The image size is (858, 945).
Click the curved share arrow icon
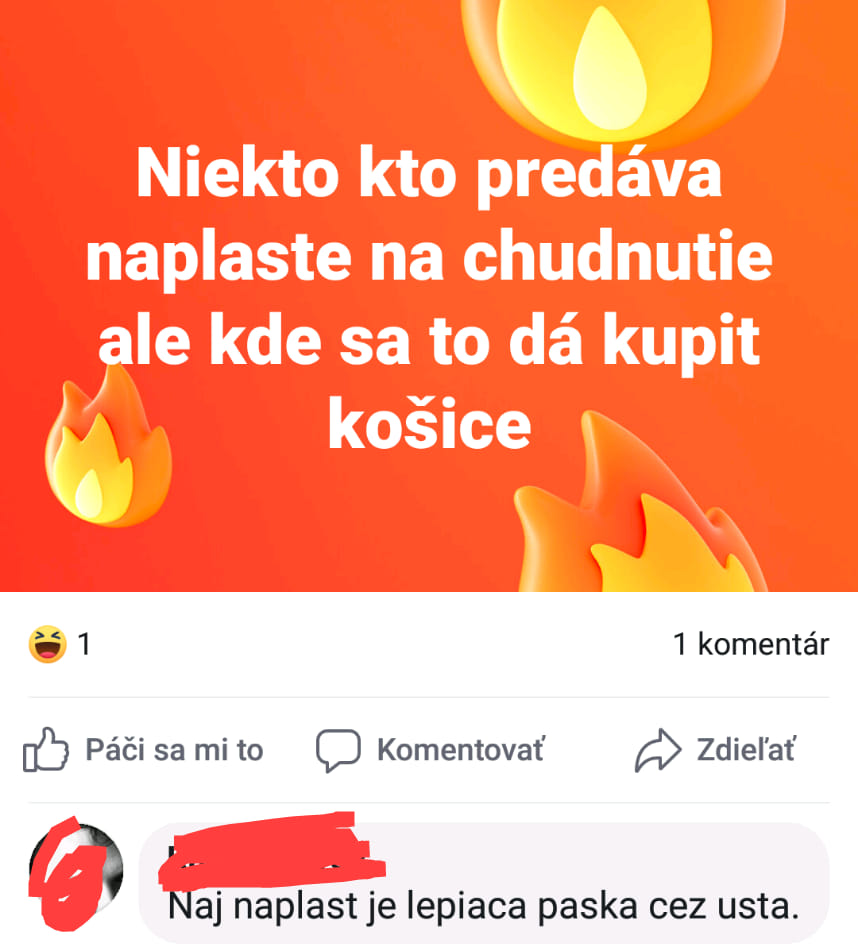[658, 750]
